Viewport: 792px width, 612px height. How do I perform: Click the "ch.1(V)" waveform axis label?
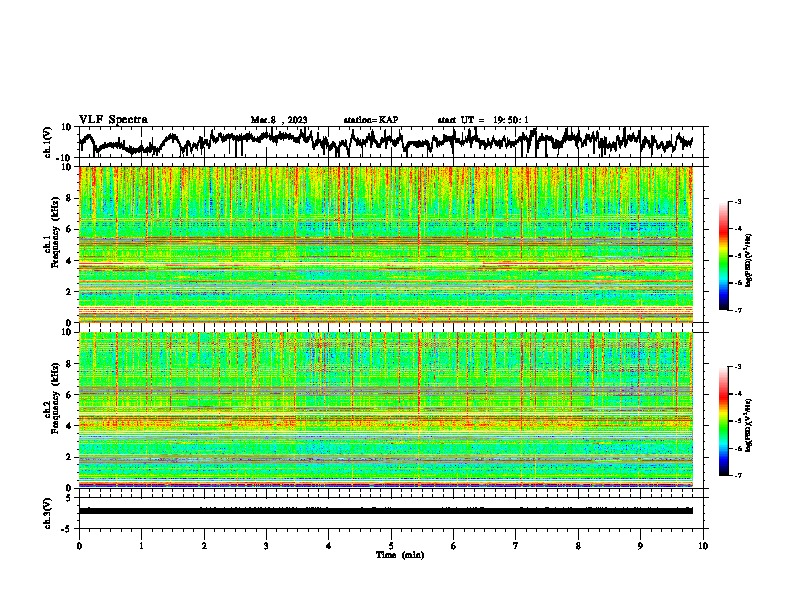pos(48,142)
